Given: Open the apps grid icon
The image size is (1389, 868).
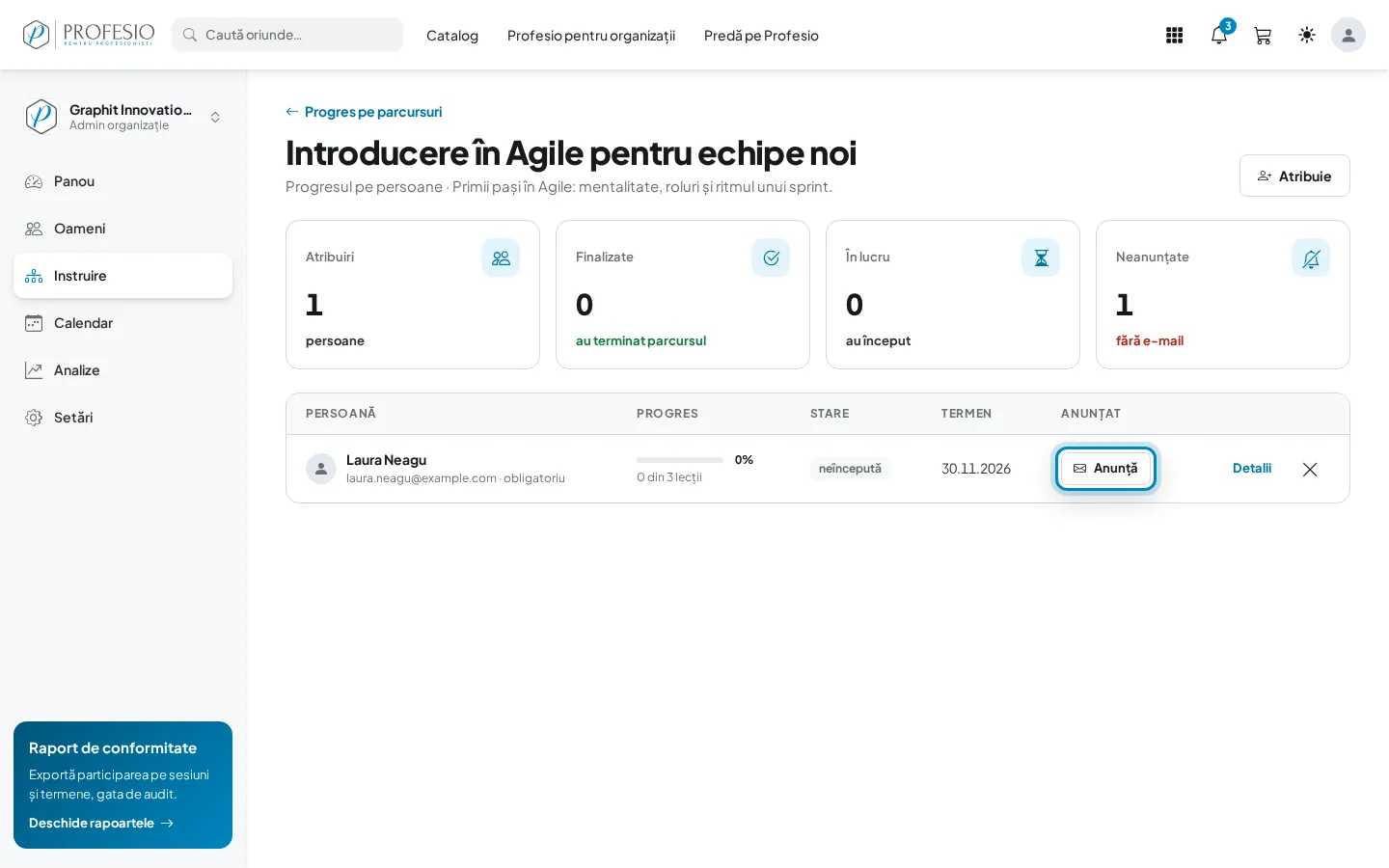Looking at the screenshot, I should pos(1174,36).
